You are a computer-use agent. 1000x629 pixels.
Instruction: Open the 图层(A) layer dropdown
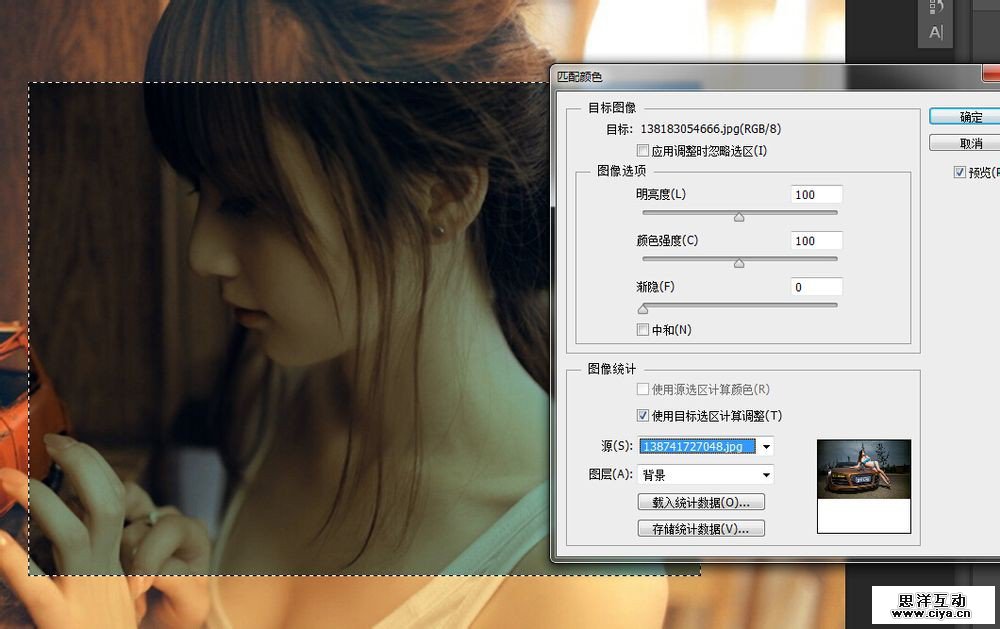(x=766, y=475)
